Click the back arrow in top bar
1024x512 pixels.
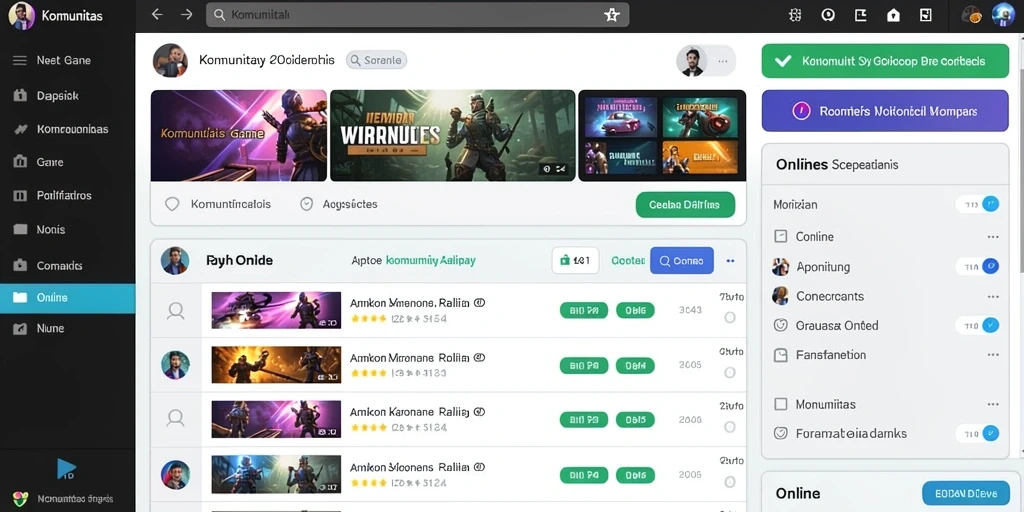click(157, 14)
